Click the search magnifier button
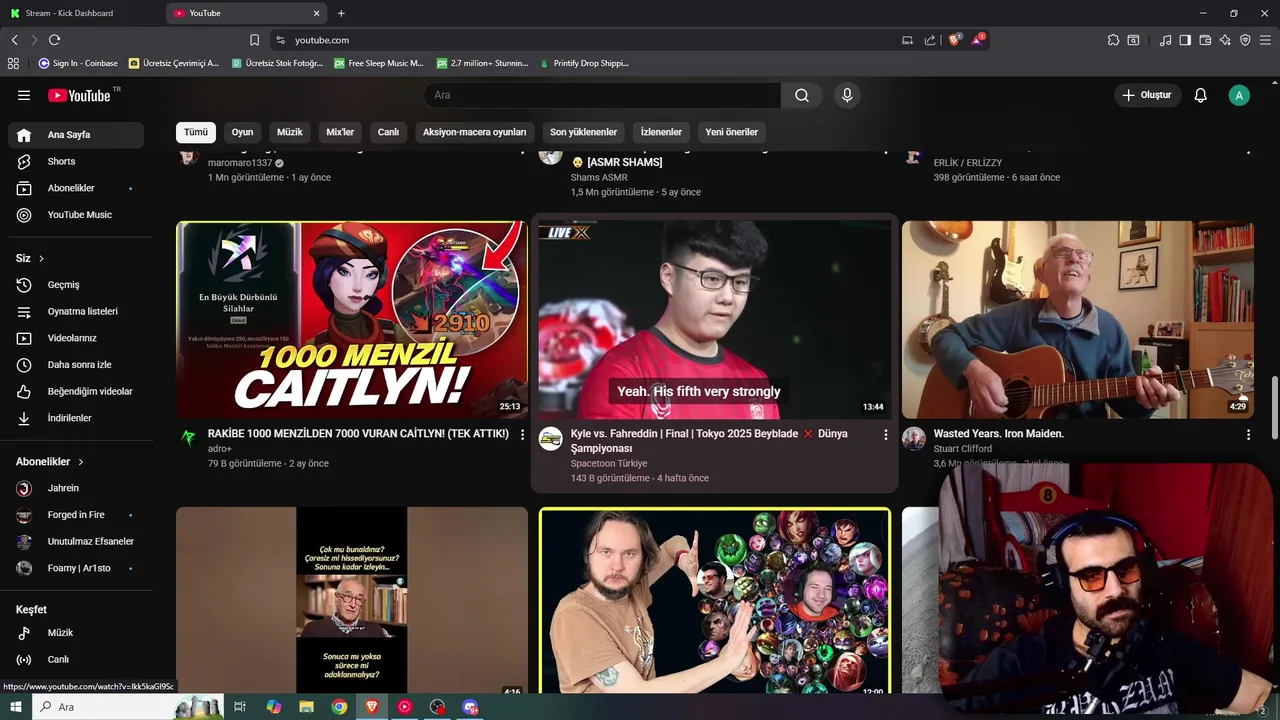This screenshot has width=1280, height=720. tap(802, 95)
